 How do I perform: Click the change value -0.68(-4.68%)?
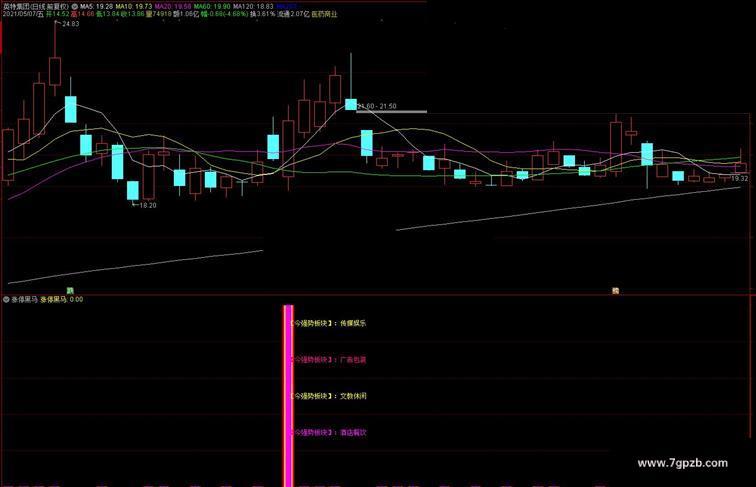pos(228,14)
